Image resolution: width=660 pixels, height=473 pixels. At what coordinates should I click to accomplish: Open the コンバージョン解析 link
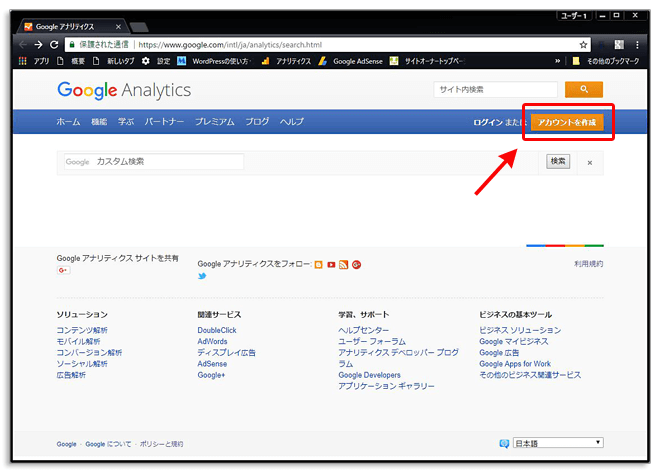pyautogui.click(x=89, y=353)
